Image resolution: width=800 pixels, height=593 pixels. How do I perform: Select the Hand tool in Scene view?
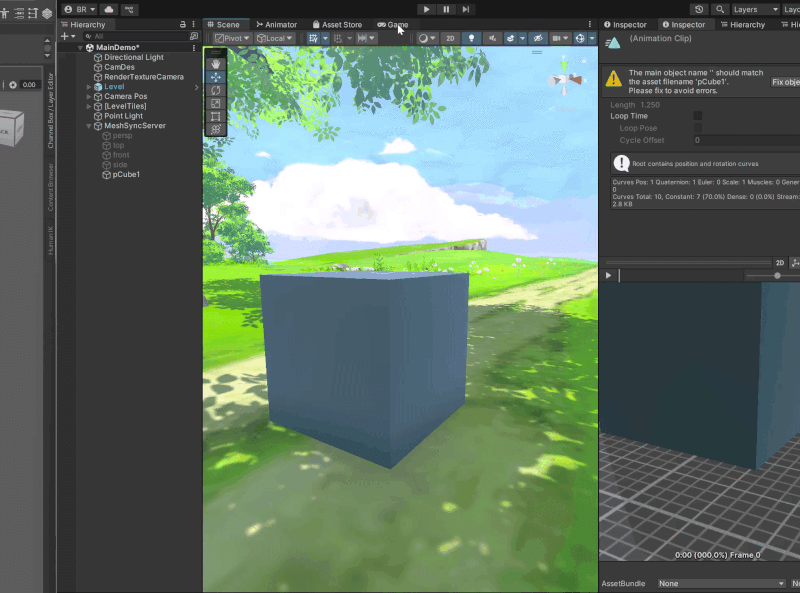point(216,63)
